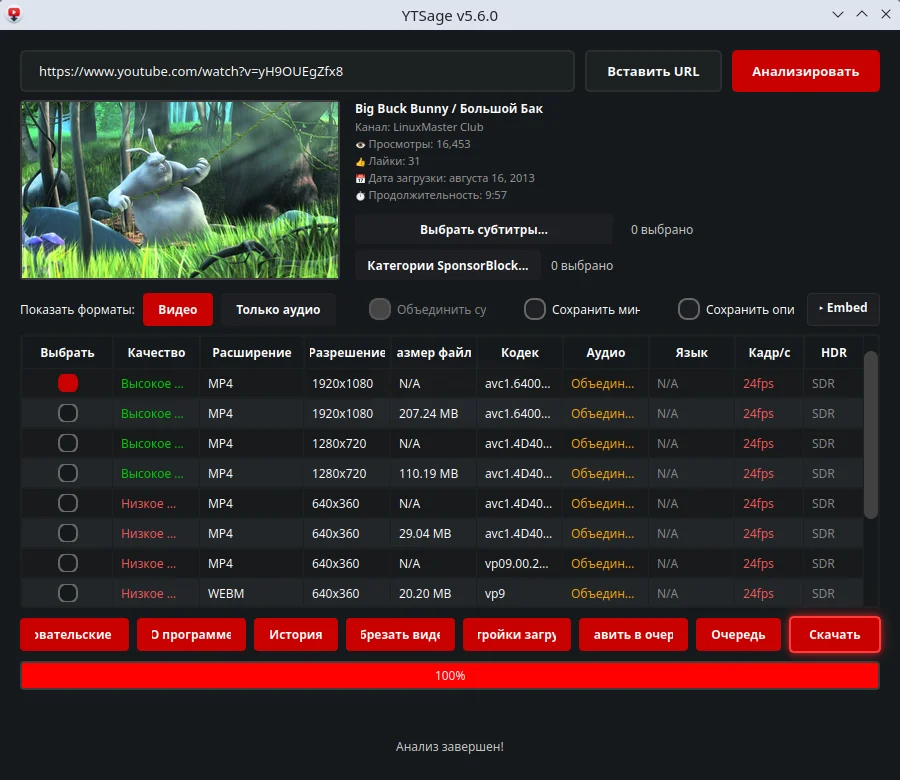Show Видео formats tab

point(178,310)
